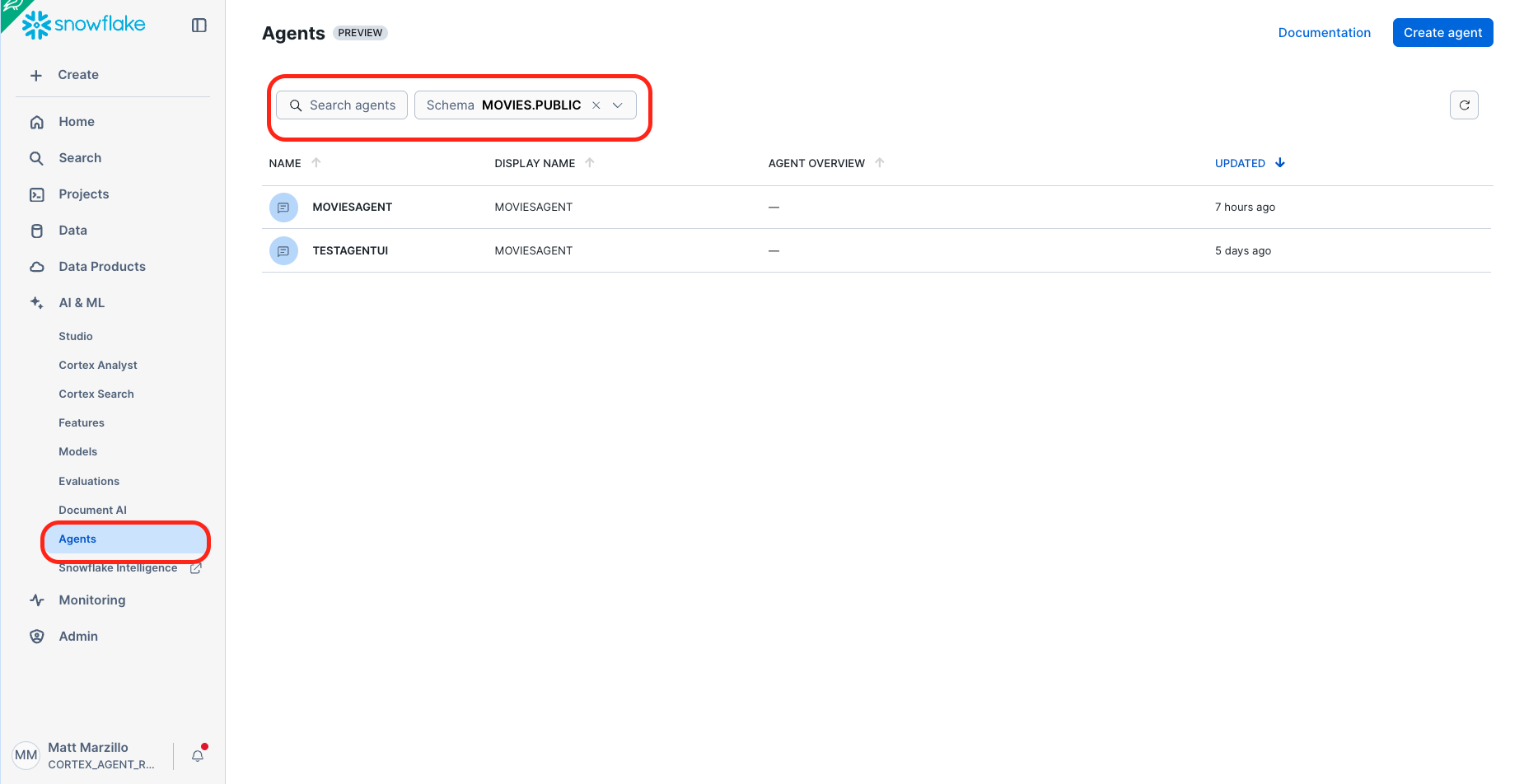Open the Documentation link
Screen dimensions: 1524x784
click(1324, 33)
